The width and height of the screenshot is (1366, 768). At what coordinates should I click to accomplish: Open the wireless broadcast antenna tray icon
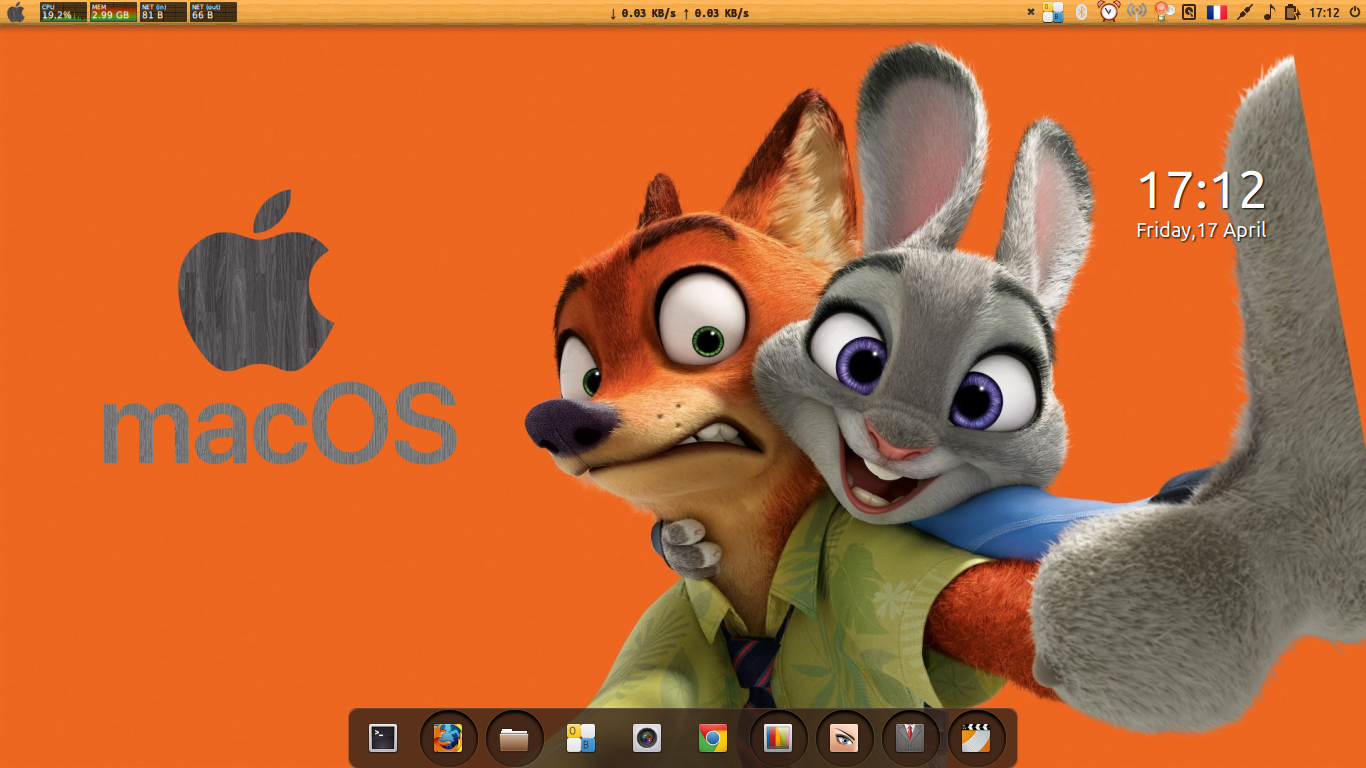click(1136, 12)
